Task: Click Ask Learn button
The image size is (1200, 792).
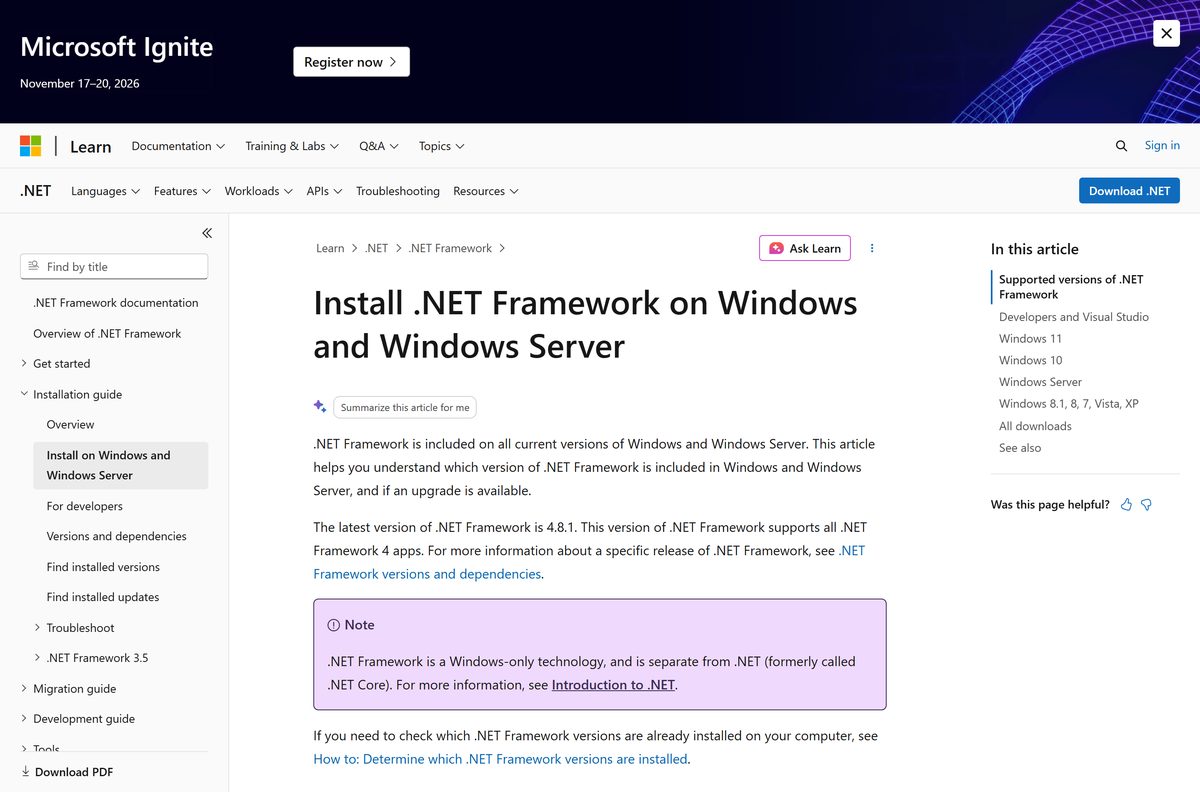Action: tap(805, 248)
